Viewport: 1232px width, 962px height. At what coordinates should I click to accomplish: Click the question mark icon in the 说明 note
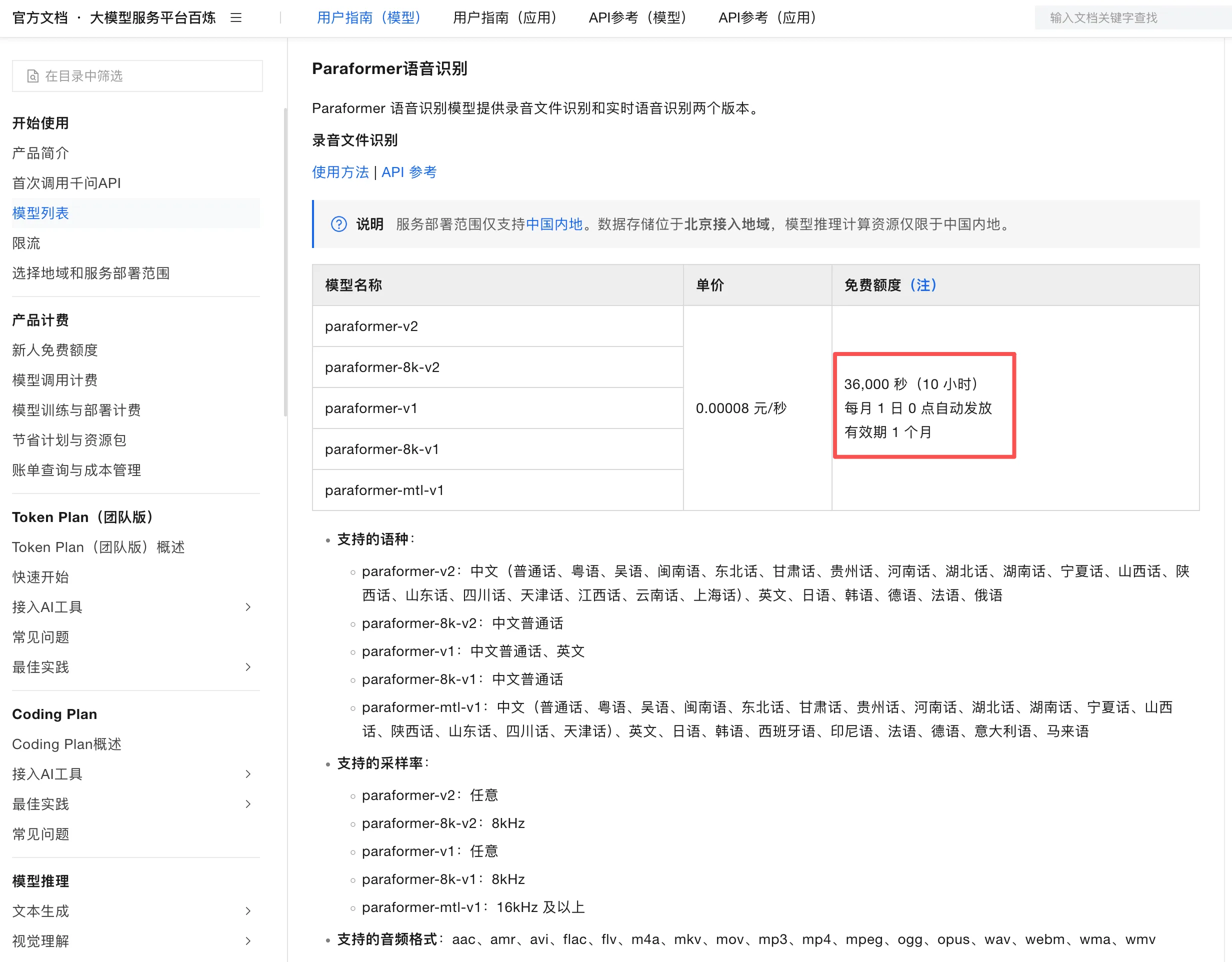point(338,224)
